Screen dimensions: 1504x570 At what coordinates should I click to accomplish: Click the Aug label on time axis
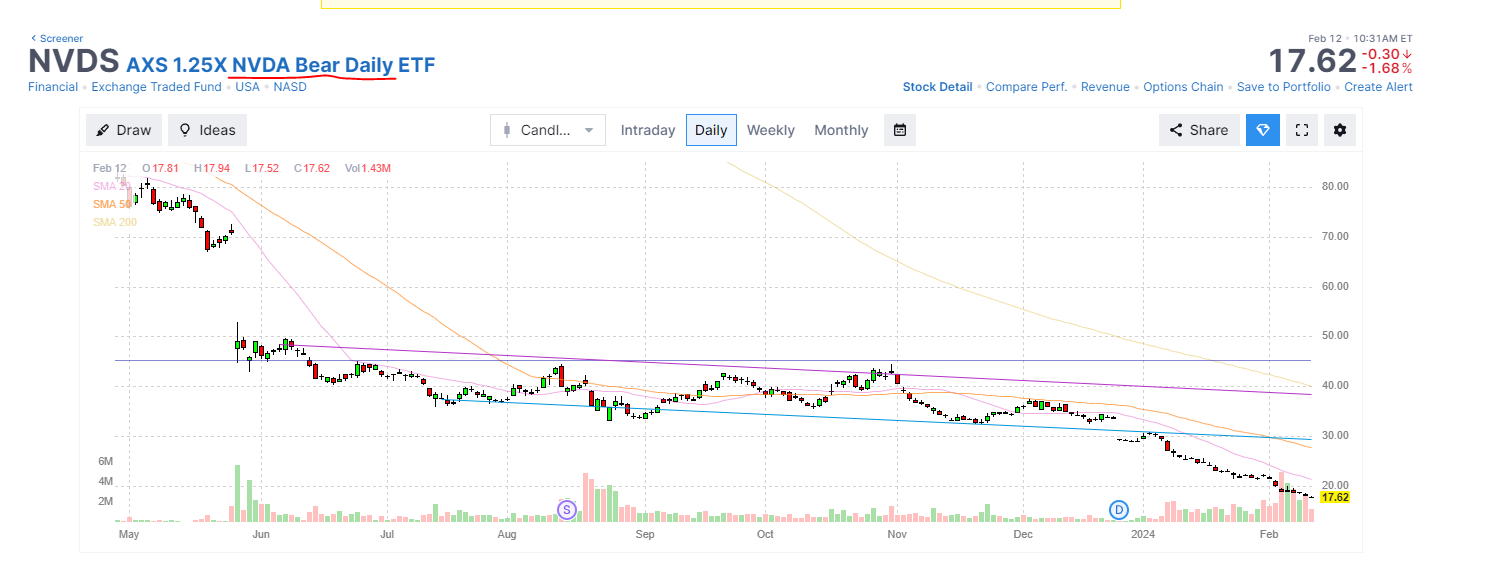(x=507, y=535)
